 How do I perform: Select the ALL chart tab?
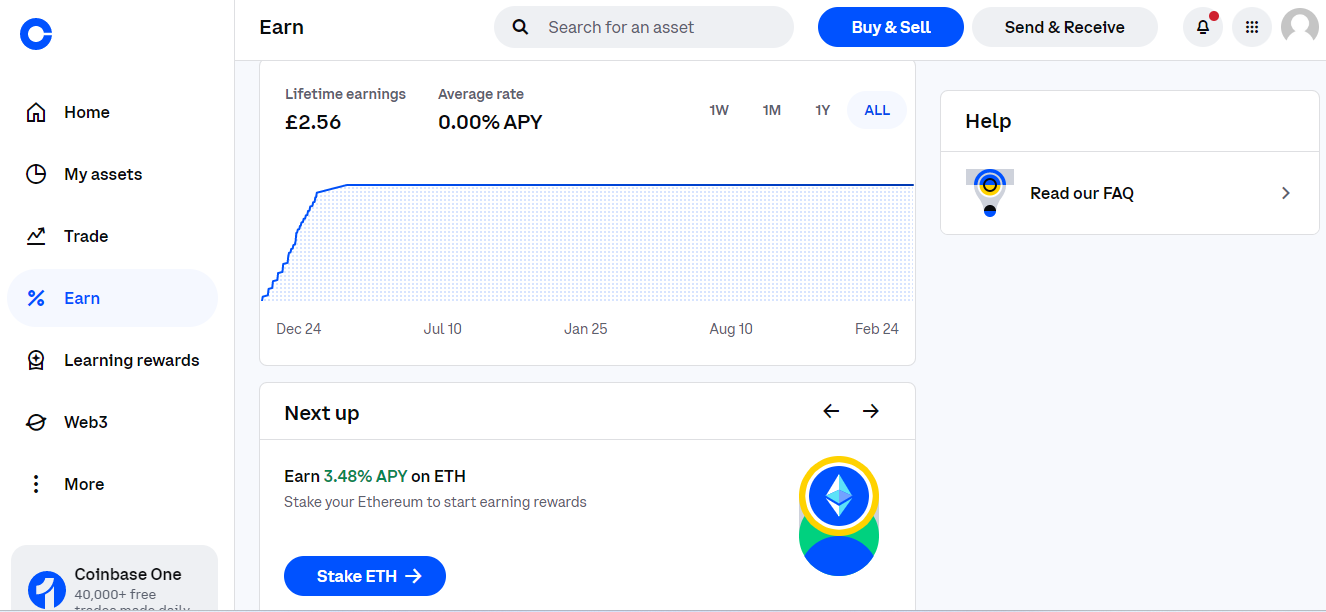point(877,110)
